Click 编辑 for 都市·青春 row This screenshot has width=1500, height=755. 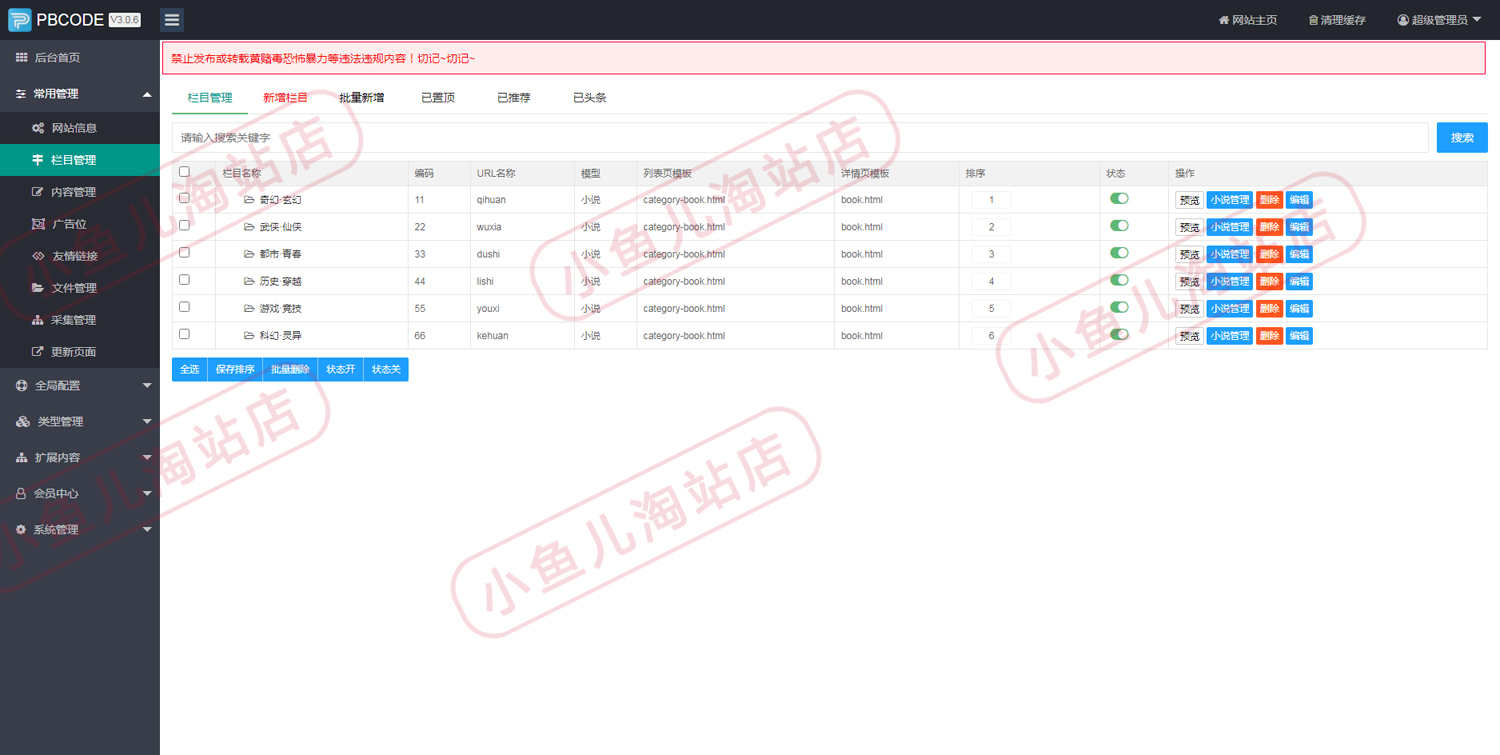point(1299,254)
